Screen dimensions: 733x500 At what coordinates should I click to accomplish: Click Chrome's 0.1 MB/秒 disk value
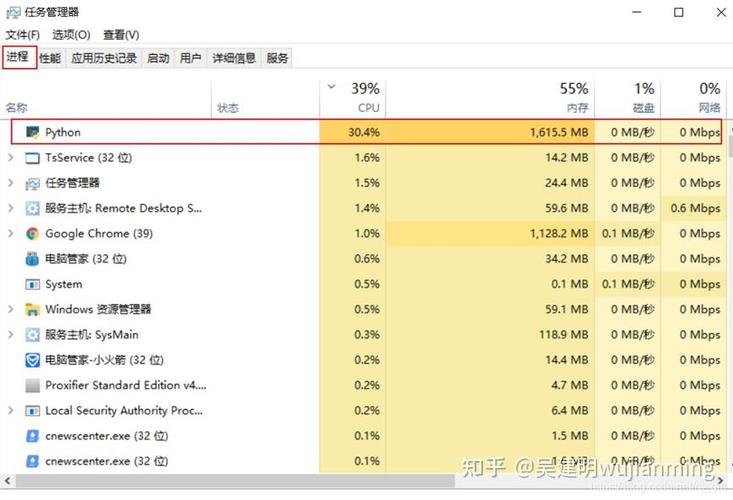coord(628,234)
